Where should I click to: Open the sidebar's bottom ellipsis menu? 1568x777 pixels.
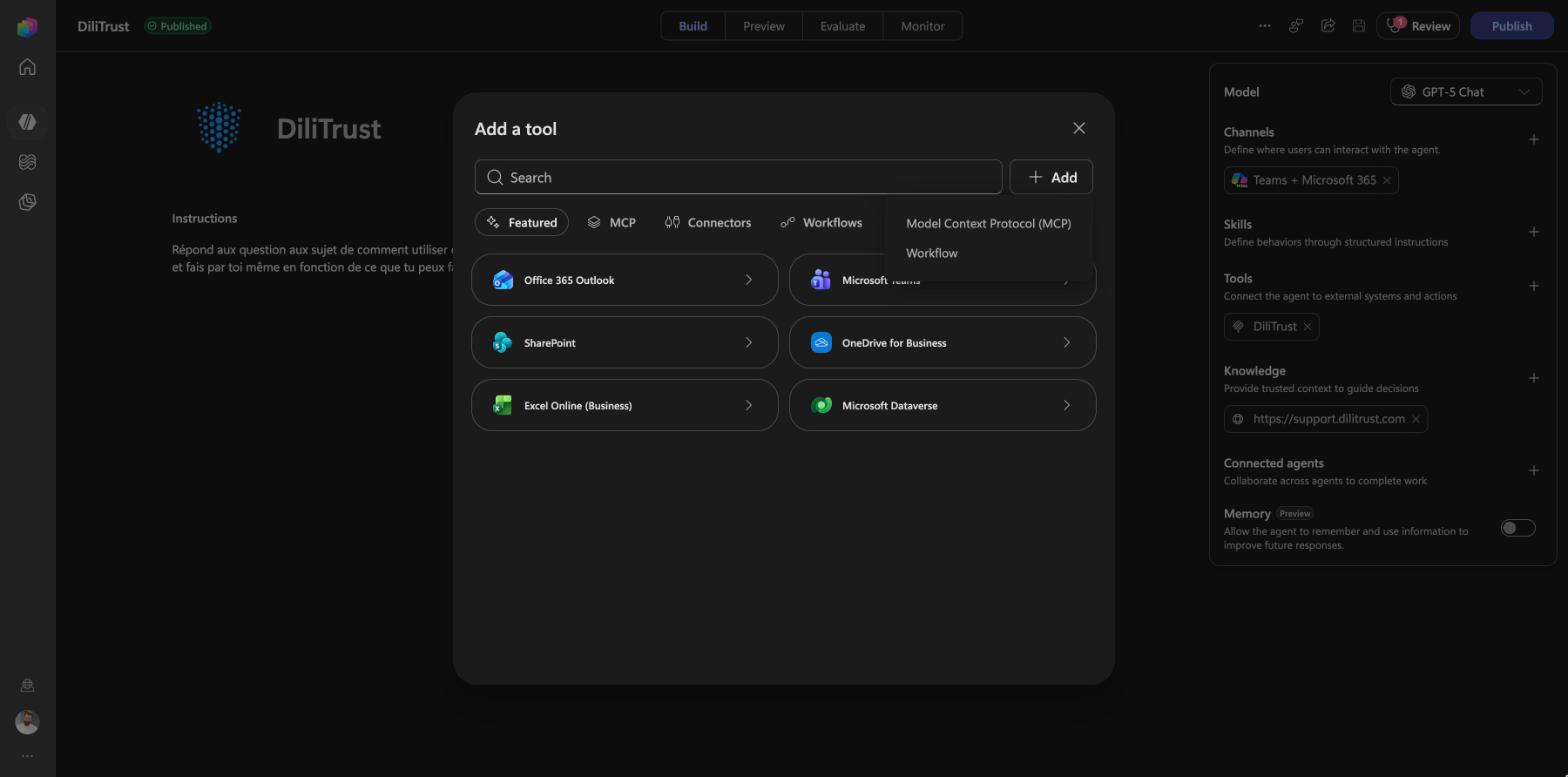27,756
